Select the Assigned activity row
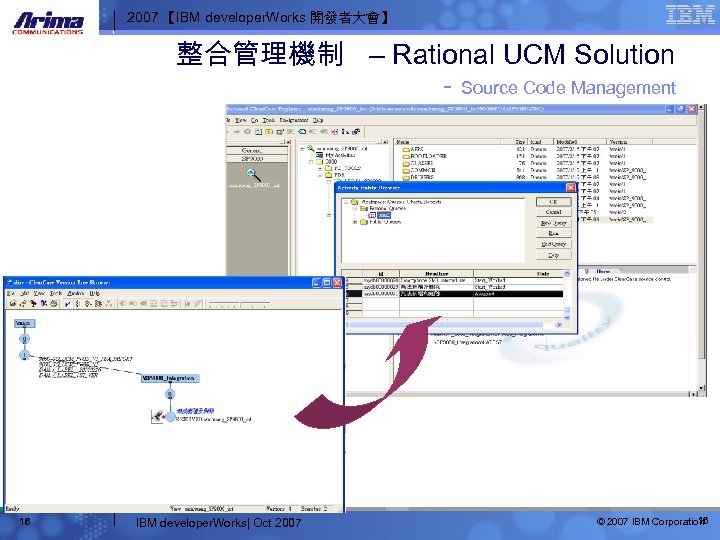This screenshot has width=720, height=540. 455,294
